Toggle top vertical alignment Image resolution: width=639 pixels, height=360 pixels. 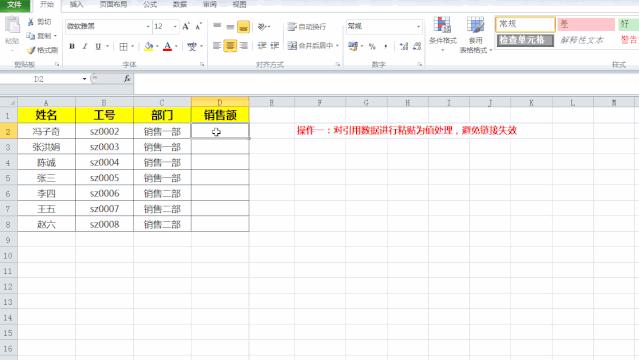(x=217, y=27)
